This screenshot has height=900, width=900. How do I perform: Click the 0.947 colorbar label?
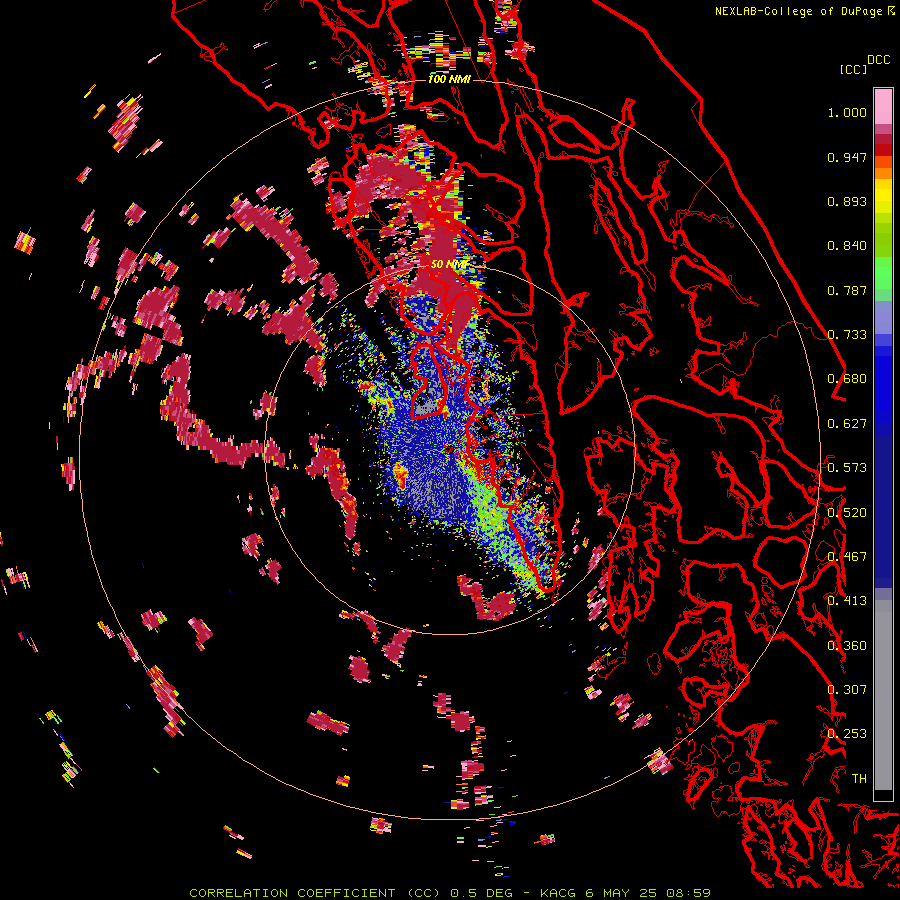click(x=847, y=157)
